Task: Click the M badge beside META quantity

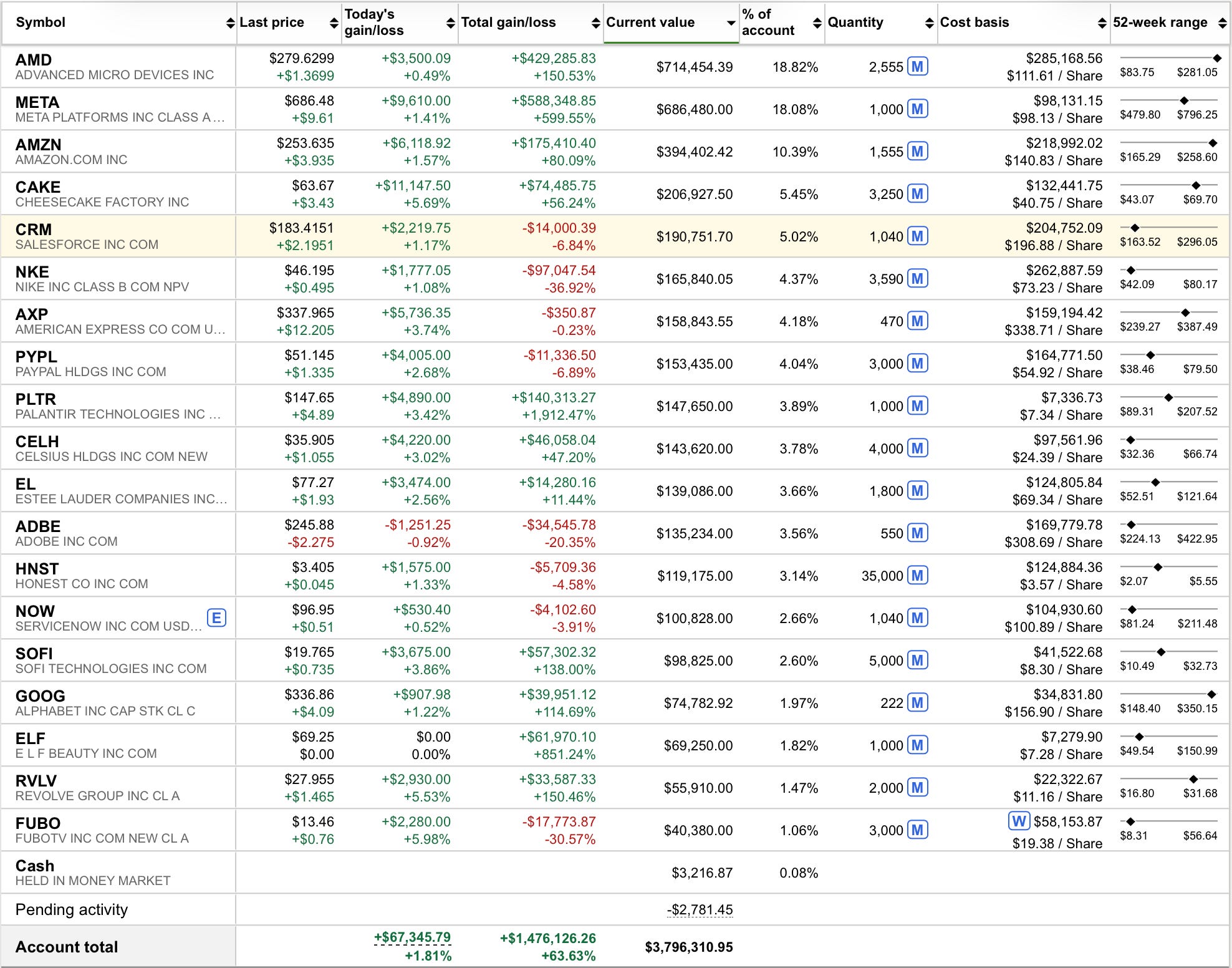Action: pos(917,109)
